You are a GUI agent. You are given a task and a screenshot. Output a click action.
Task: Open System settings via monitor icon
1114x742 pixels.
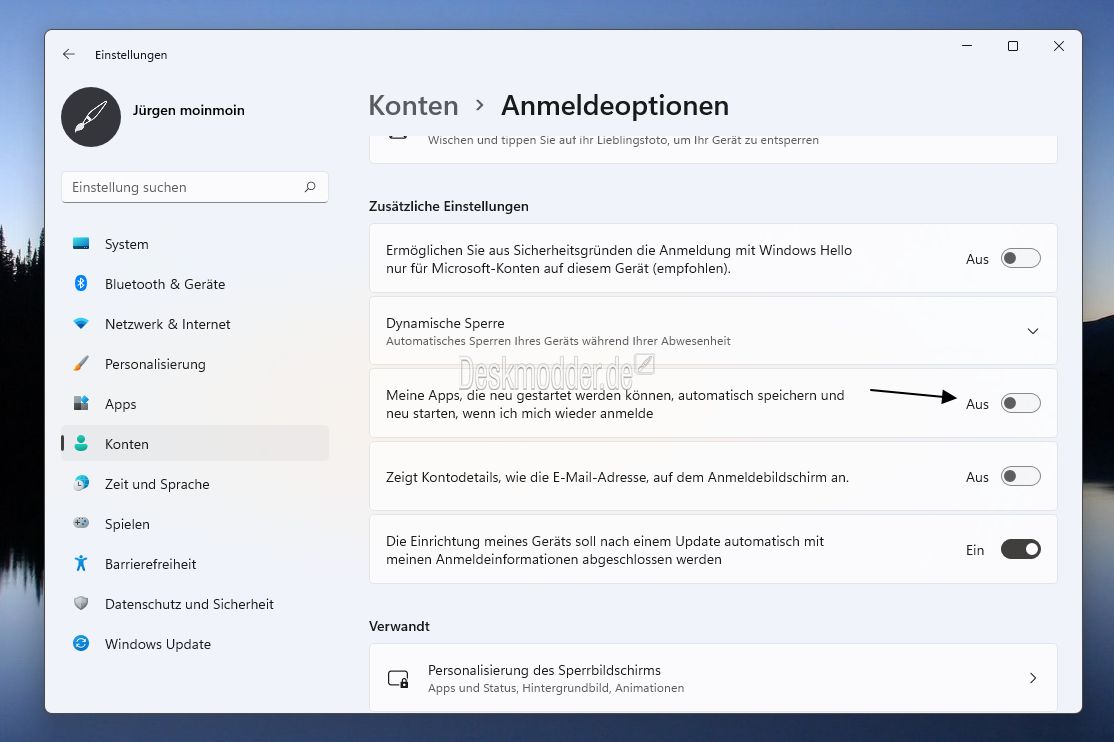(x=81, y=244)
